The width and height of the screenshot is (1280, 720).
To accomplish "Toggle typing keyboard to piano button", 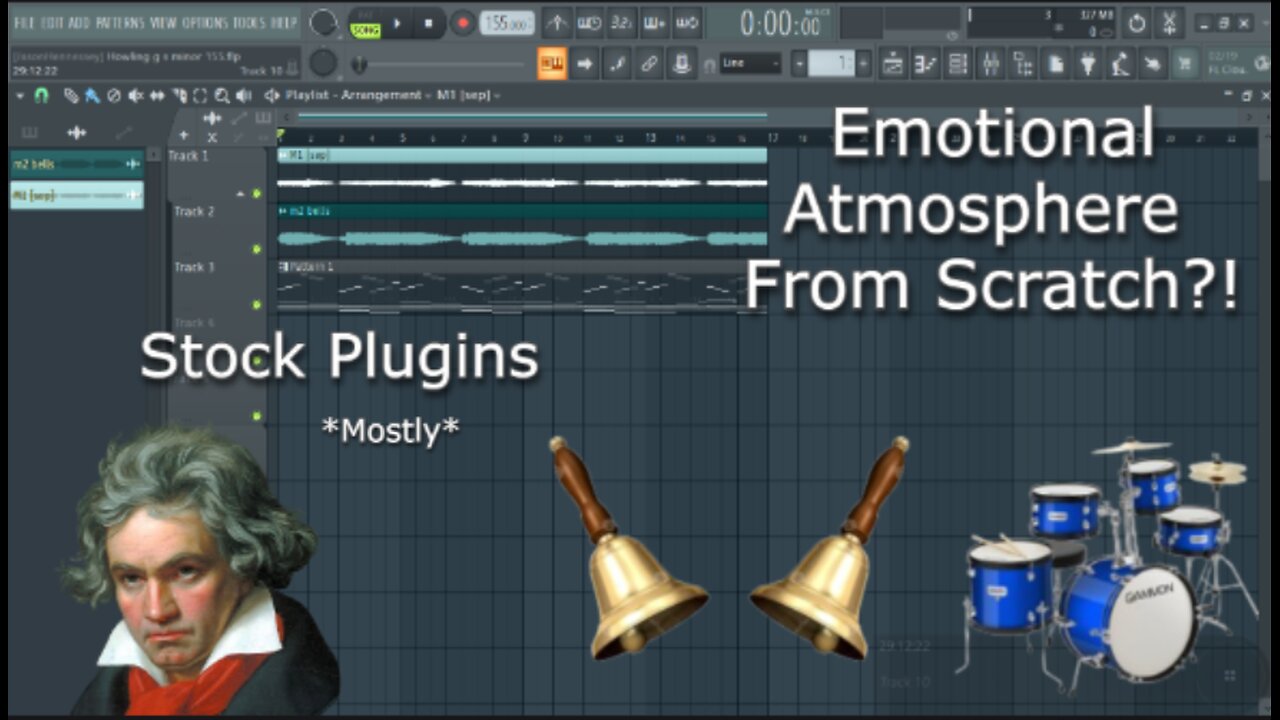I will [x=552, y=64].
